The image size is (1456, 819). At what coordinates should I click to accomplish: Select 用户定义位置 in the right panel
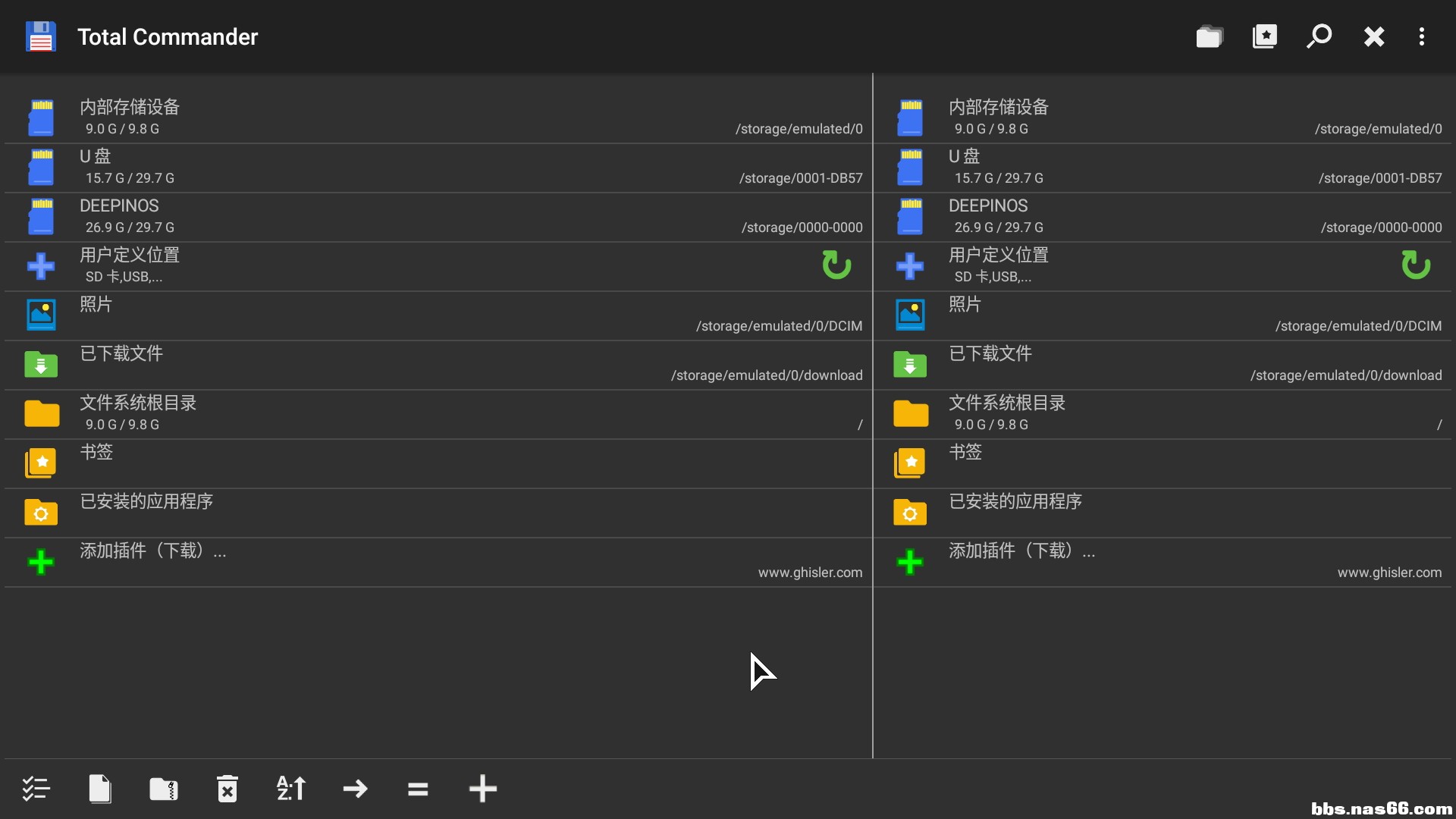(1163, 266)
